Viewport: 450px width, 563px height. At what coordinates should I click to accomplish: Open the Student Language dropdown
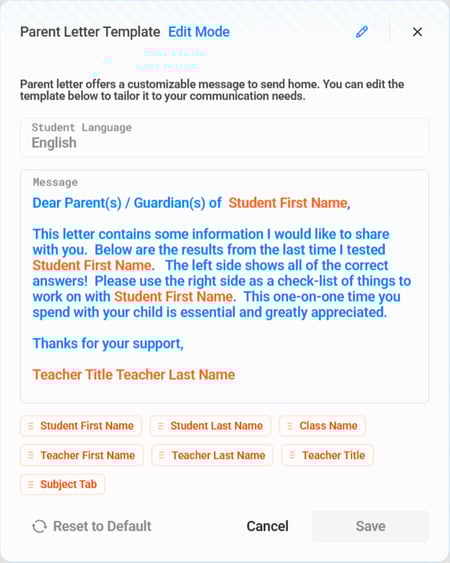coord(224,138)
